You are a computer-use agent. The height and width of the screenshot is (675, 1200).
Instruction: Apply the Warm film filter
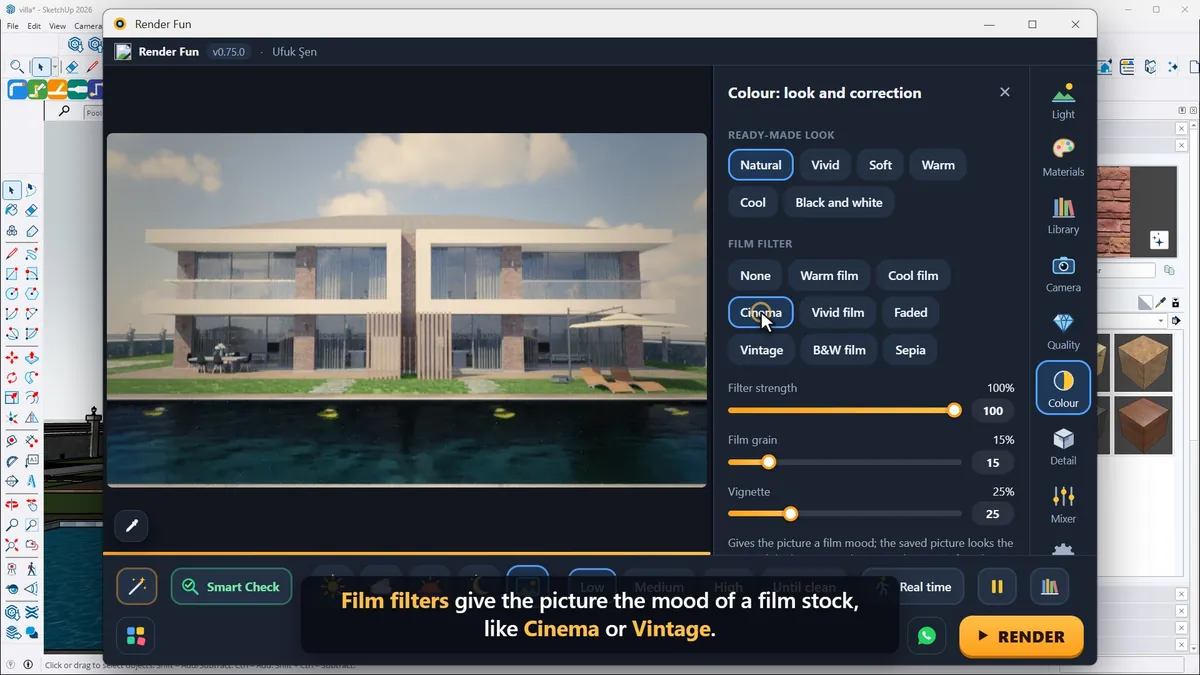pos(829,276)
